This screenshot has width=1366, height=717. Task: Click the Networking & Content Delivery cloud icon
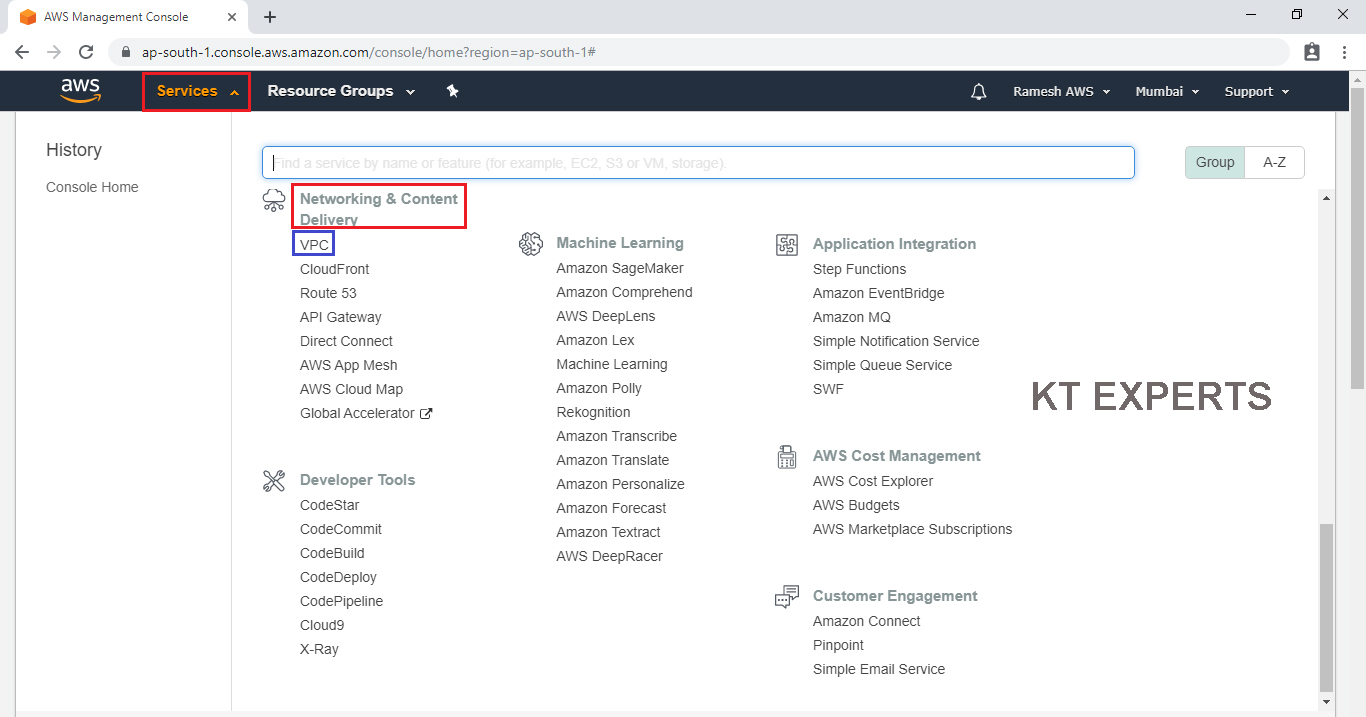click(x=274, y=200)
